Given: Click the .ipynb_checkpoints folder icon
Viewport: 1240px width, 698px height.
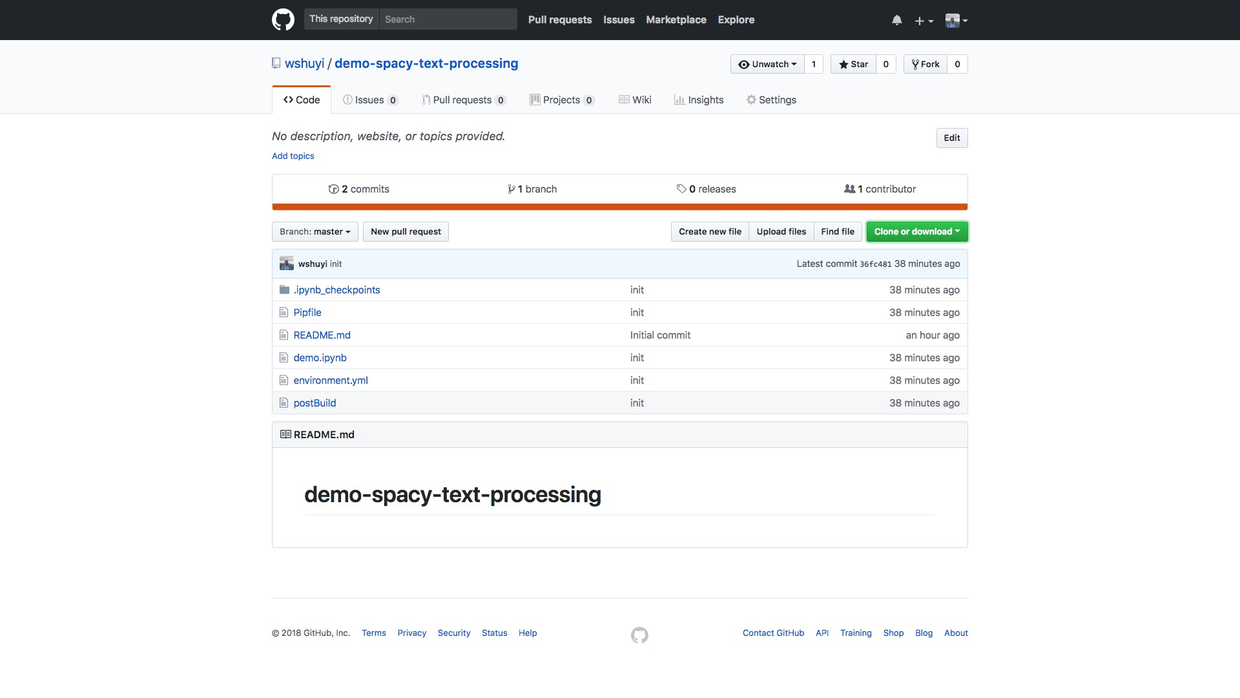Looking at the screenshot, I should pyautogui.click(x=284, y=290).
